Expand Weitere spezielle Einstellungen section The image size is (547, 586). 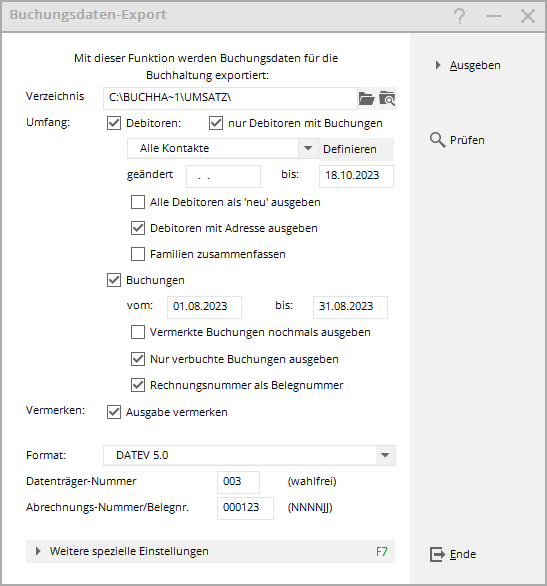(210, 551)
